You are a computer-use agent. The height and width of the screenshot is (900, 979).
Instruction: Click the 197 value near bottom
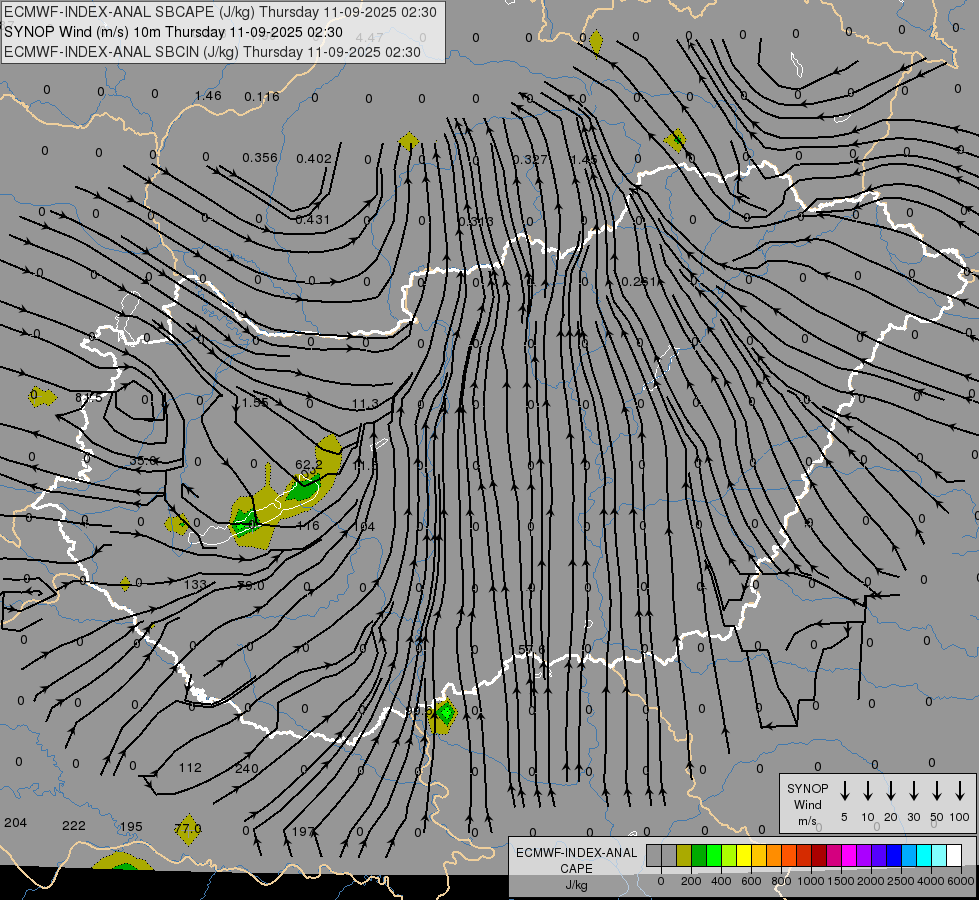[x=303, y=832]
